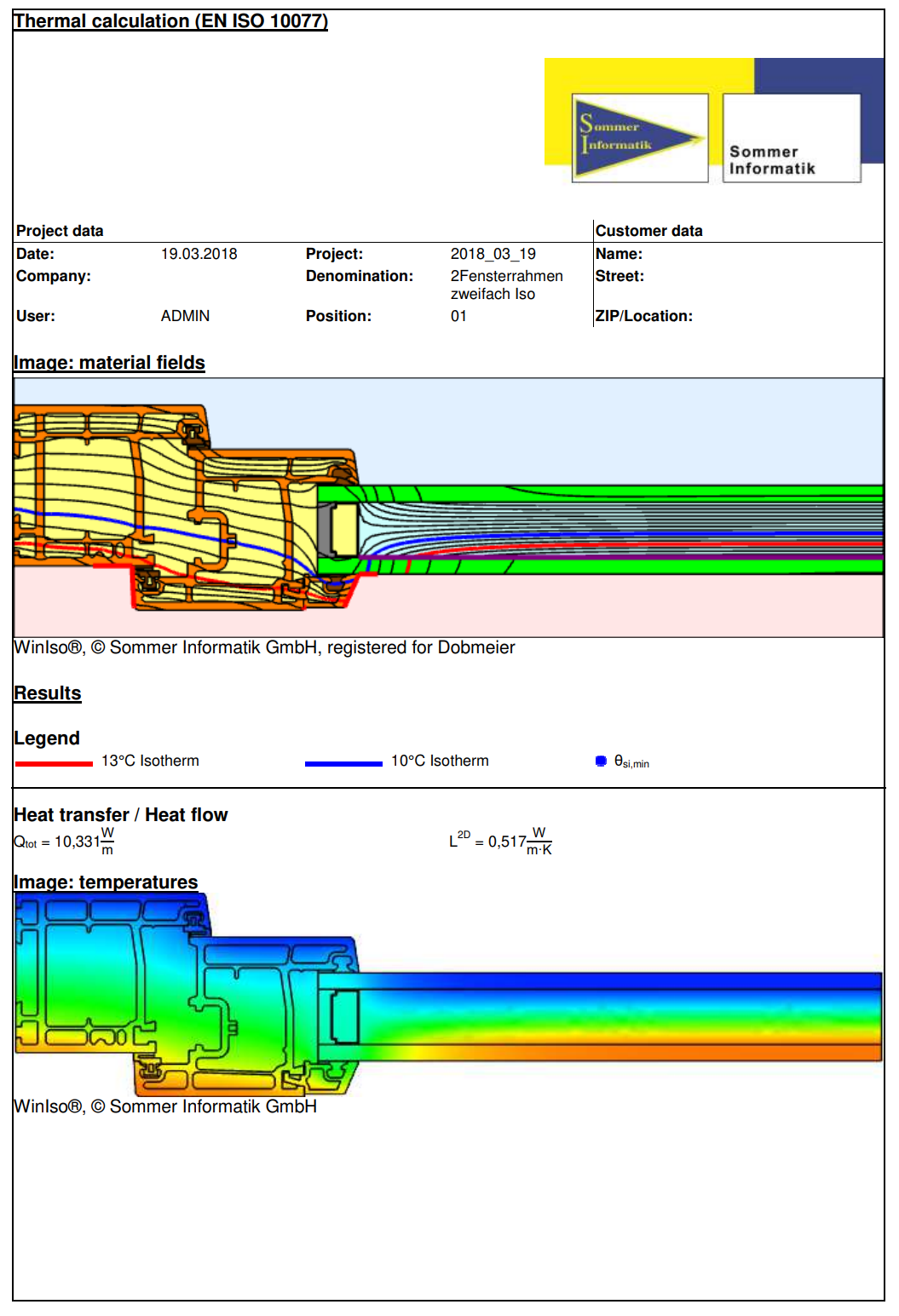Select the red 13°C Isotherm legend line
The image size is (899, 1316).
tap(54, 763)
